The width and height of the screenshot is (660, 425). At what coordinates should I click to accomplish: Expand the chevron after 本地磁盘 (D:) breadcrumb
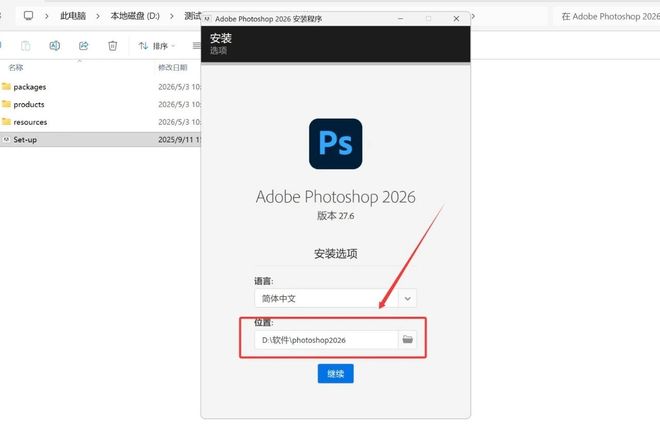point(172,16)
